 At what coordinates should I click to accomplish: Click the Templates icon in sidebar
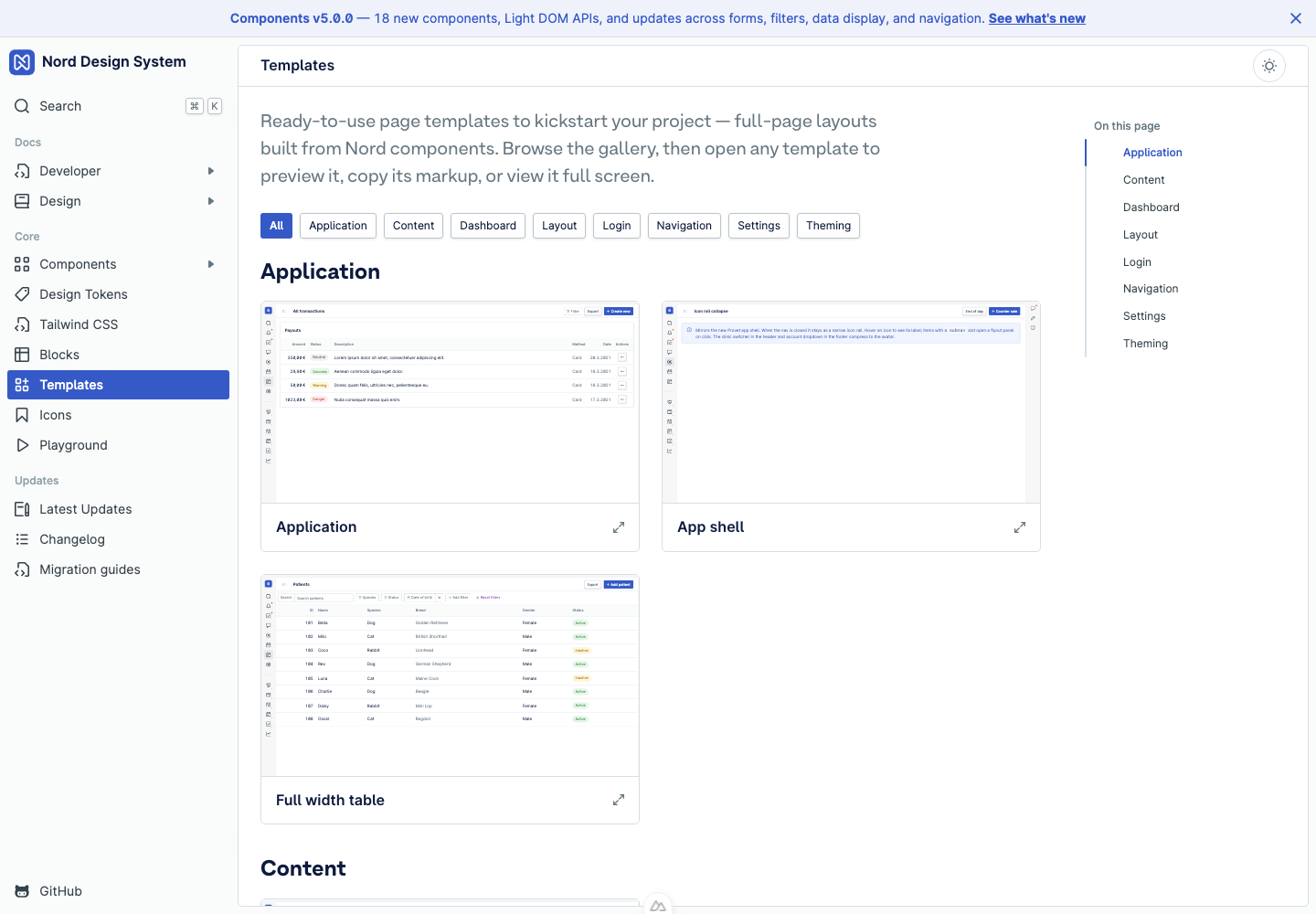click(22, 385)
